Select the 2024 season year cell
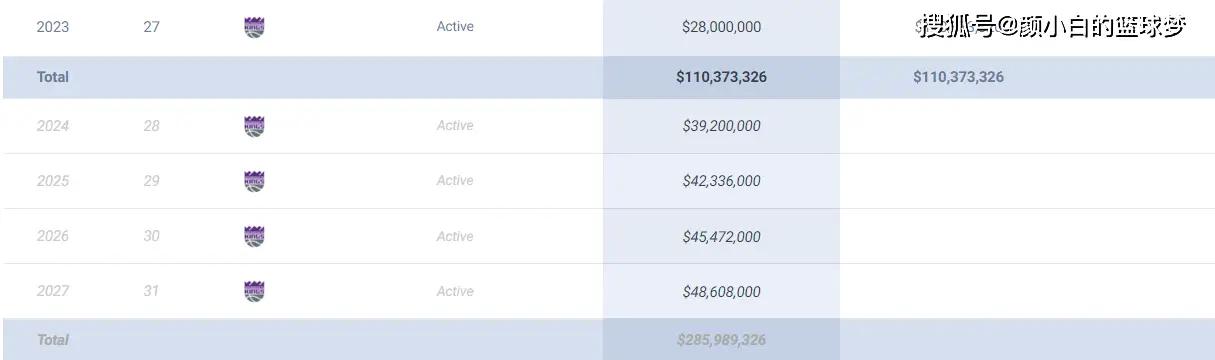 tap(53, 126)
